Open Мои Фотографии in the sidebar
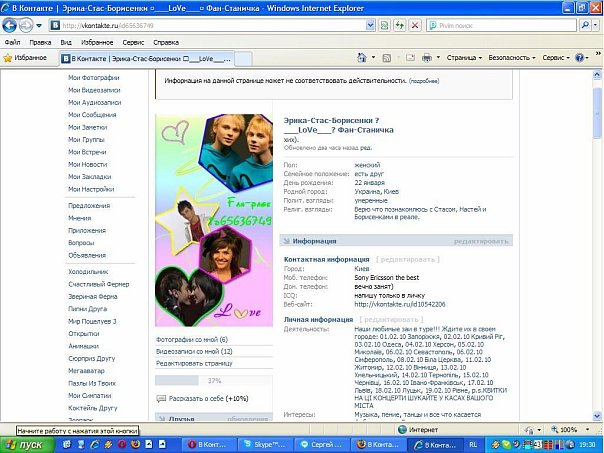Viewport: 604px width, 453px height. [x=93, y=78]
